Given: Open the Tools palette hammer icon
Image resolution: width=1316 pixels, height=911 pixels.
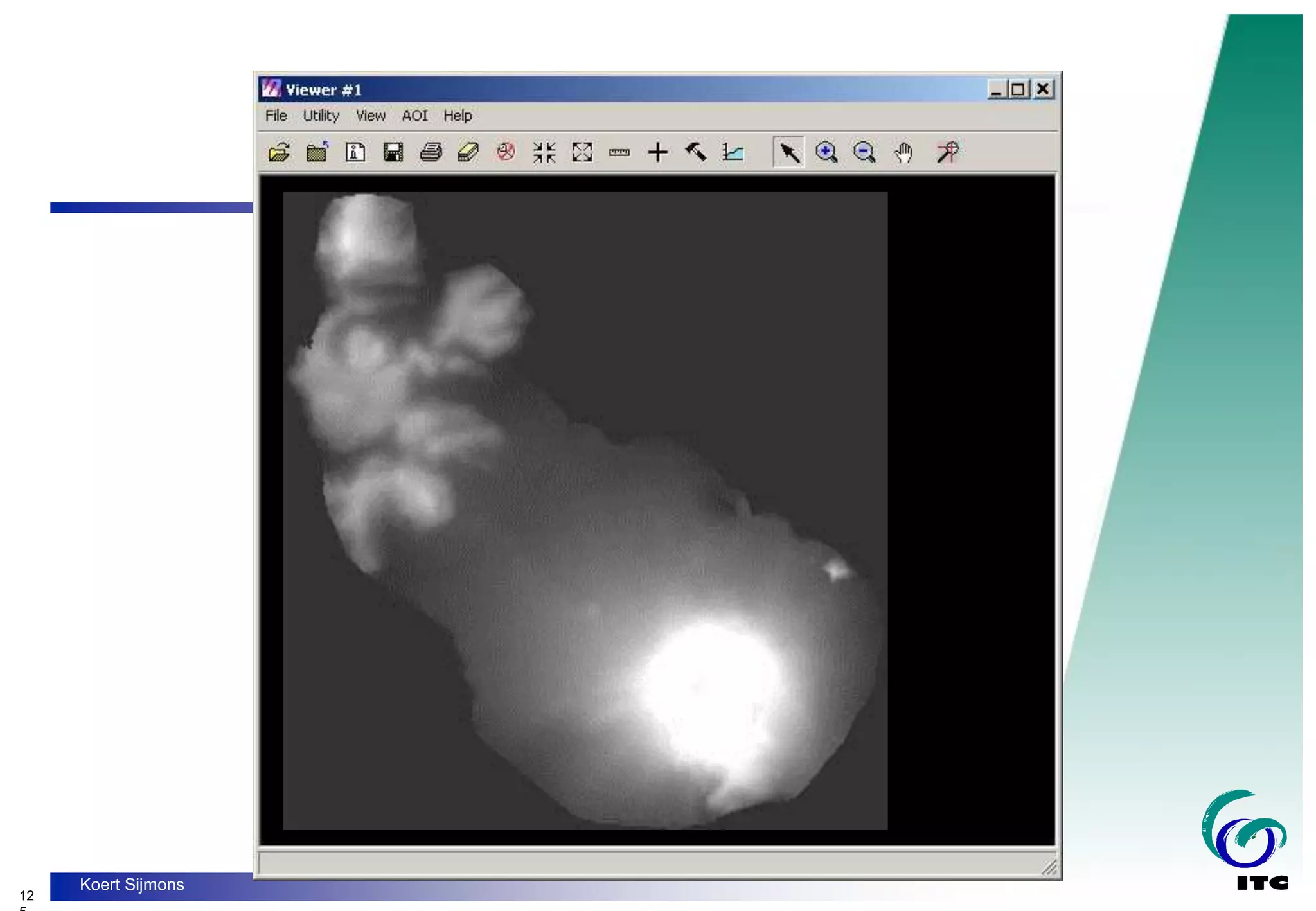Looking at the screenshot, I should tap(695, 153).
